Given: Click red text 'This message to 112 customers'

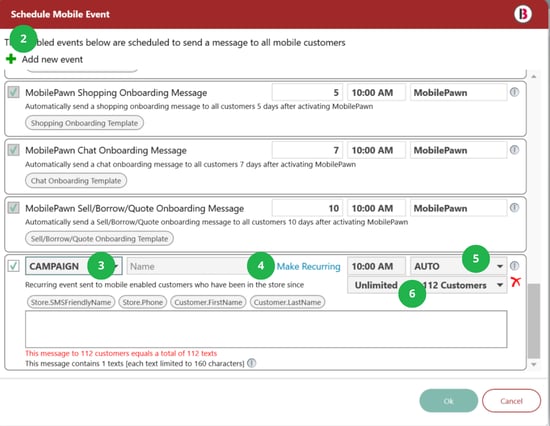Looking at the screenshot, I should coord(121,353).
